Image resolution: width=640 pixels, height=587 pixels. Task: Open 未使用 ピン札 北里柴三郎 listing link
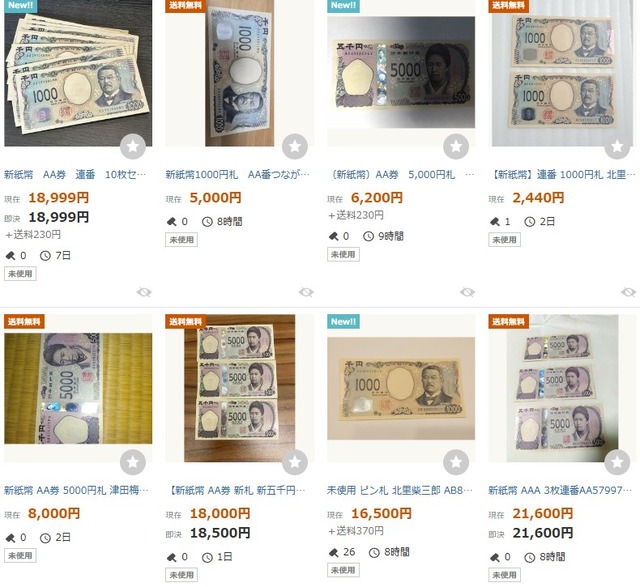[400, 490]
